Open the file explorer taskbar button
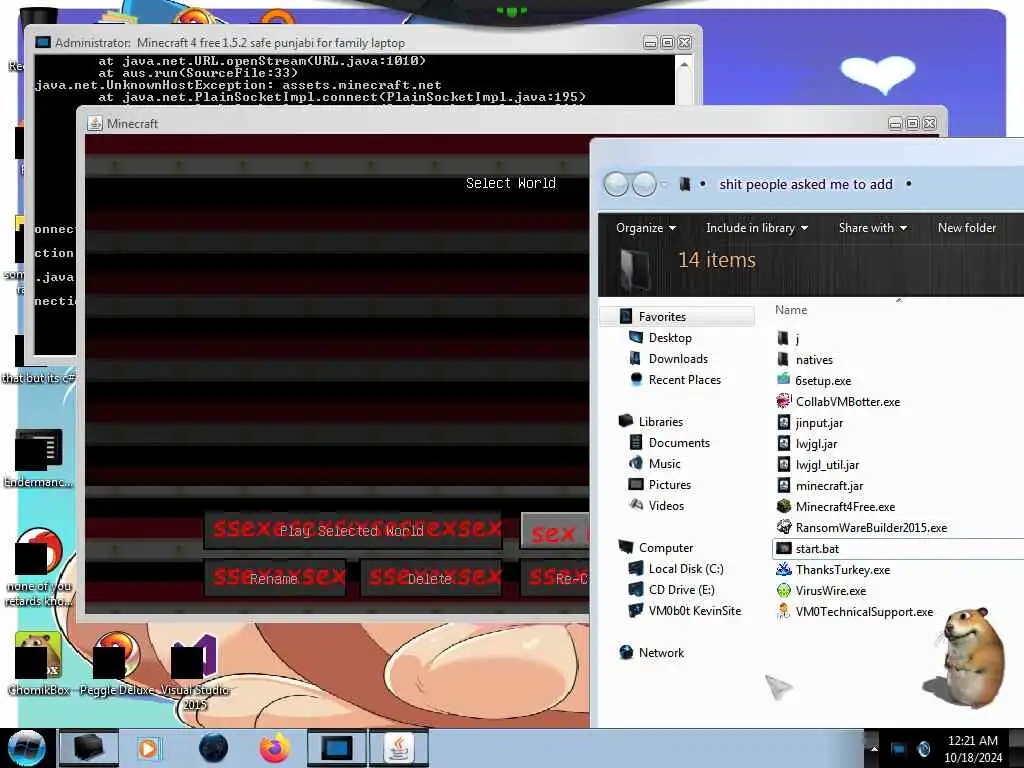Image resolution: width=1024 pixels, height=768 pixels. [89, 748]
